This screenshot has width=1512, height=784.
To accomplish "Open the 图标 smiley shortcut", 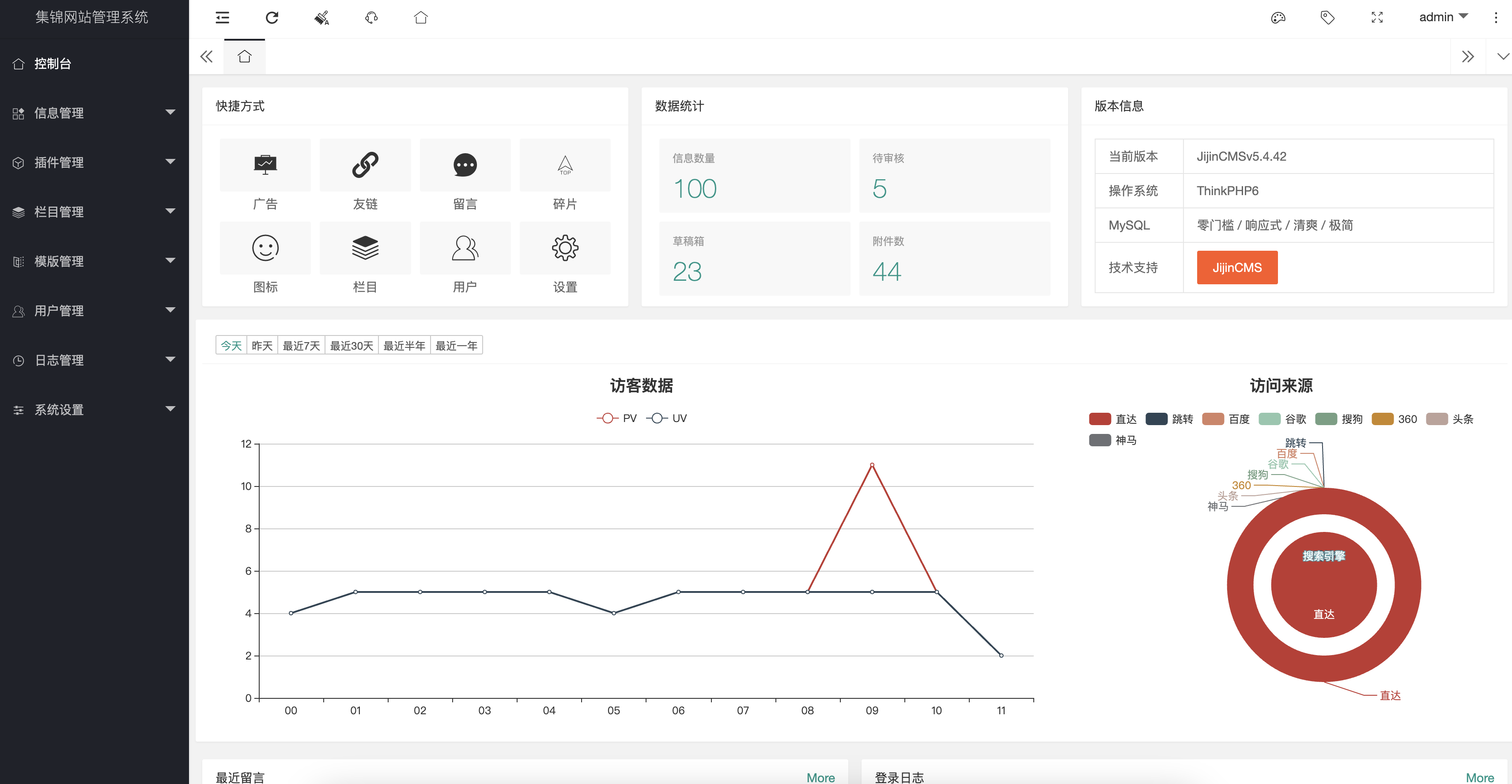I will tap(265, 248).
